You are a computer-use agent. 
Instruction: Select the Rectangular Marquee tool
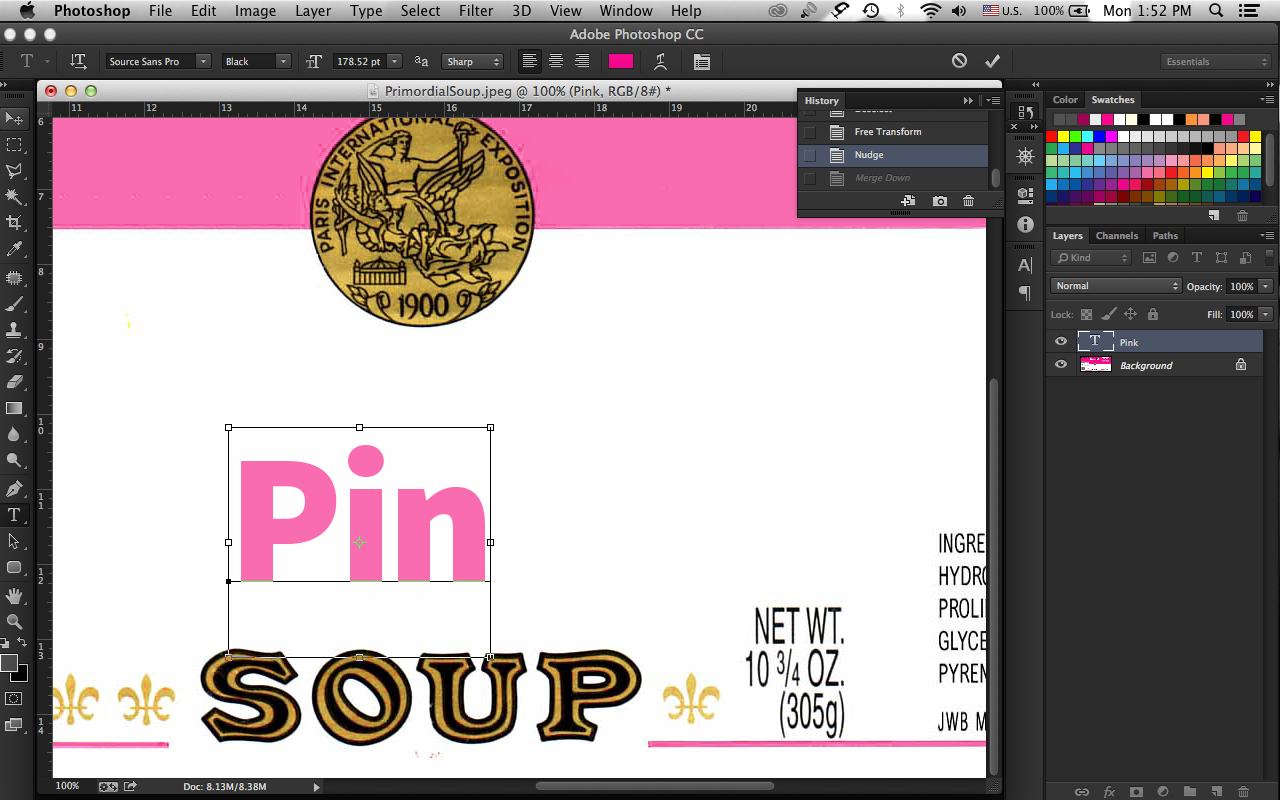point(14,145)
